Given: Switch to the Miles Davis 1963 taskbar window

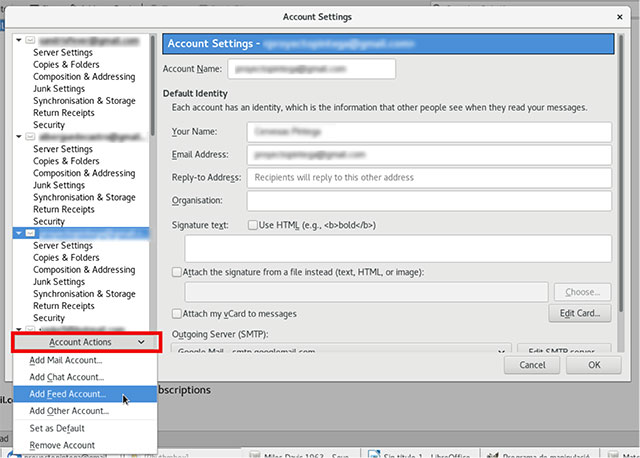Looking at the screenshot, I should pos(300,455).
